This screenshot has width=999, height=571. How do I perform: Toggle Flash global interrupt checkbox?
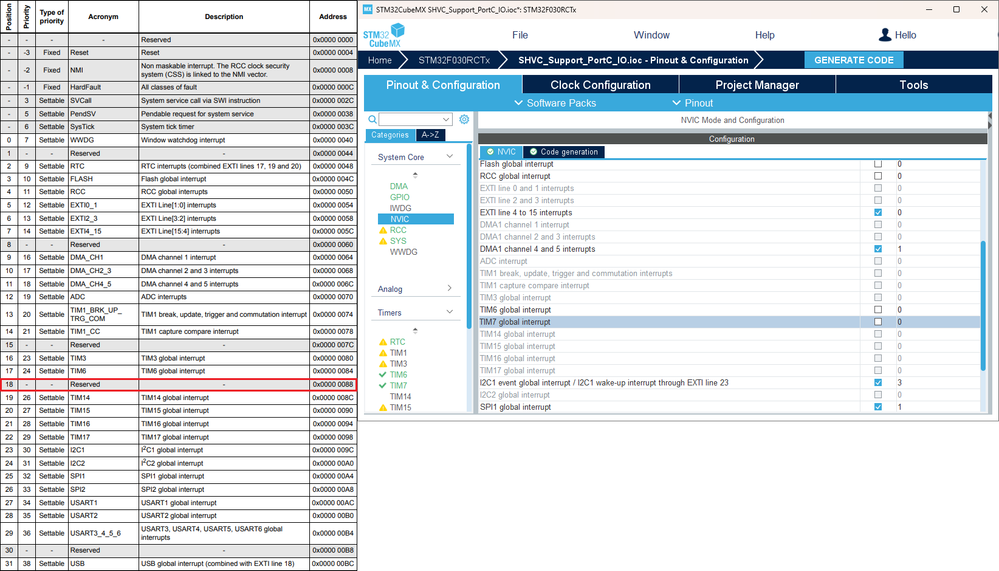tap(878, 164)
